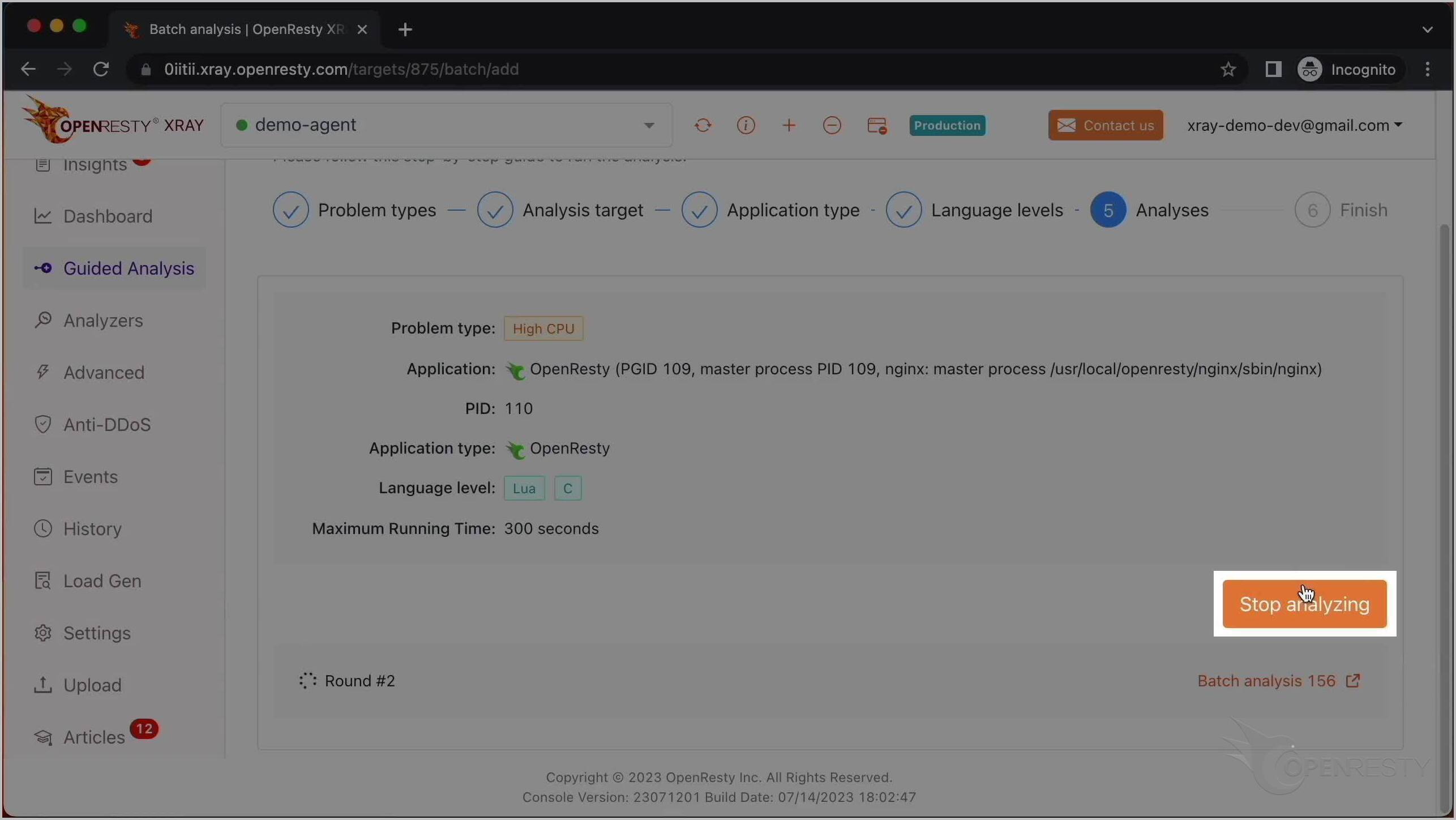Viewport: 1456px width, 820px height.
Task: Click the Articles badge showing 12
Action: tap(144, 729)
